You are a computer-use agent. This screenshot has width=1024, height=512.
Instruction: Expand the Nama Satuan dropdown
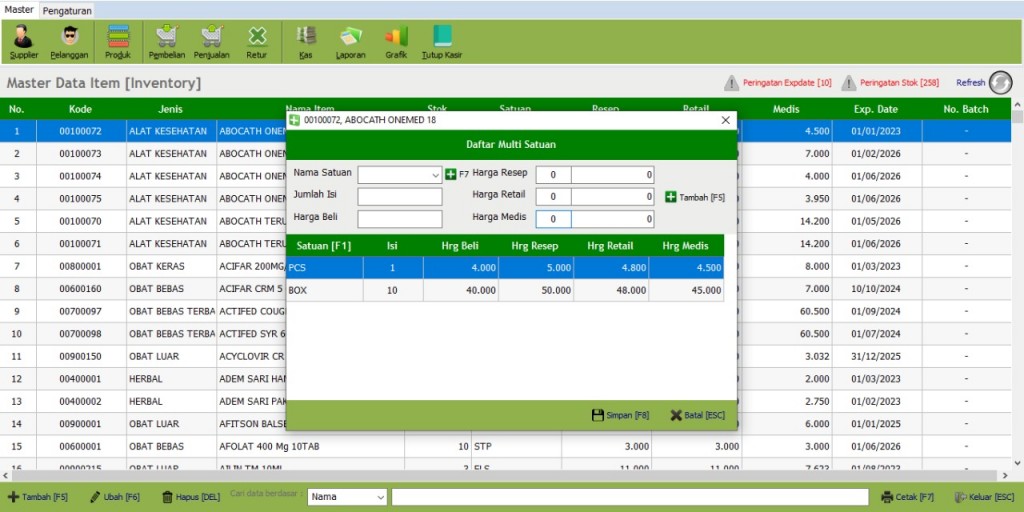click(435, 175)
